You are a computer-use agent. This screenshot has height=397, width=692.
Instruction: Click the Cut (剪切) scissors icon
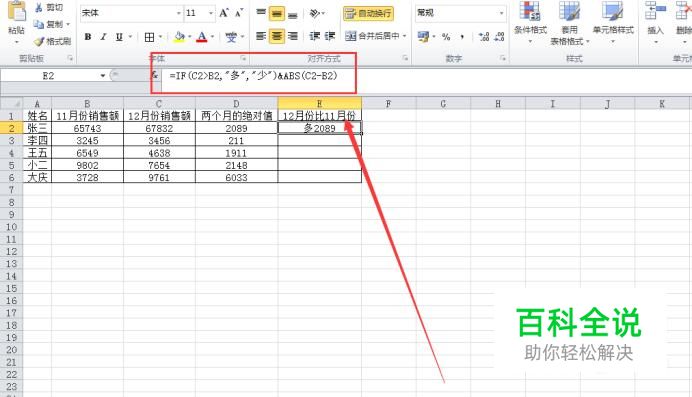[x=39, y=7]
